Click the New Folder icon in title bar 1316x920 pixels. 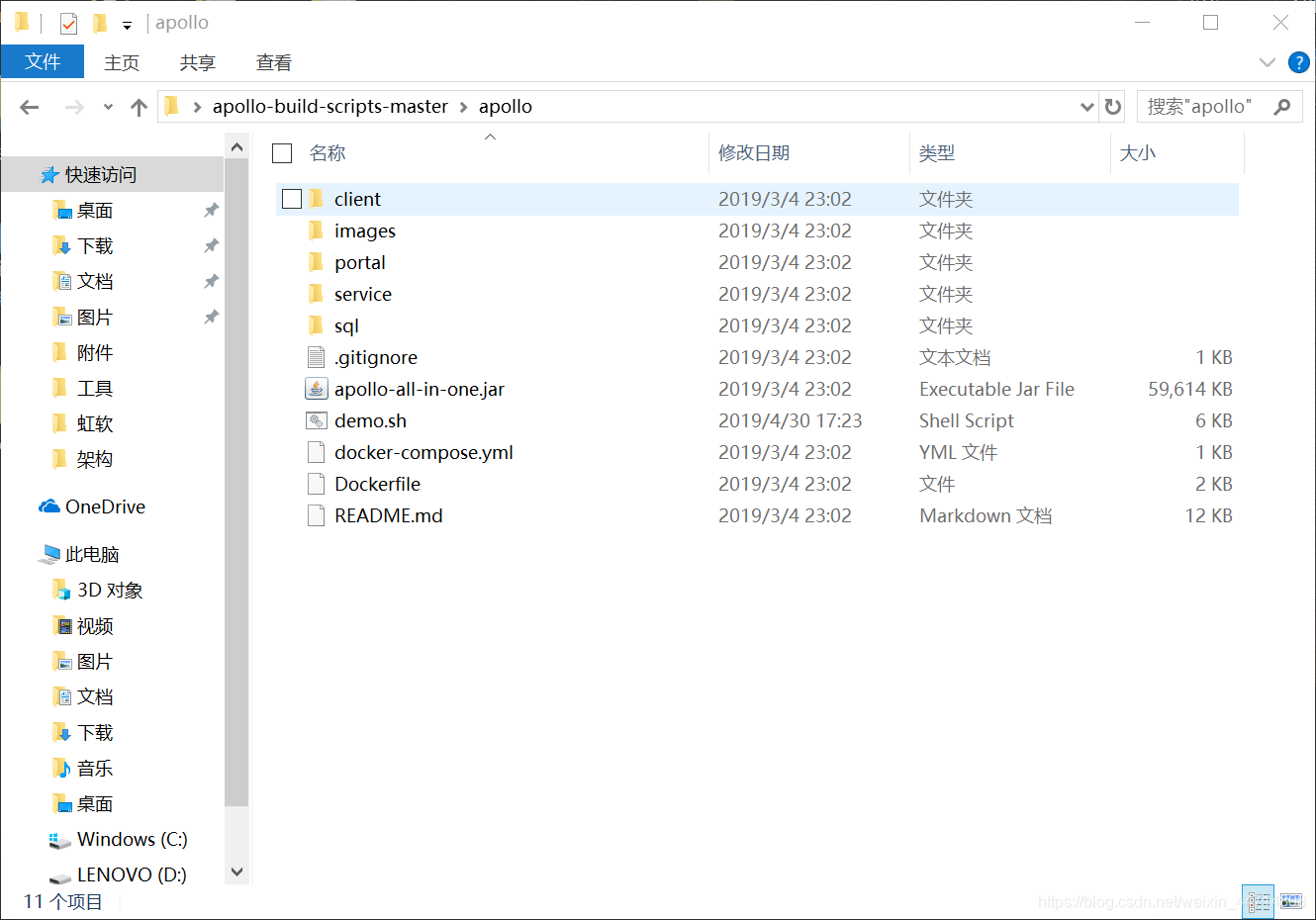click(x=100, y=23)
